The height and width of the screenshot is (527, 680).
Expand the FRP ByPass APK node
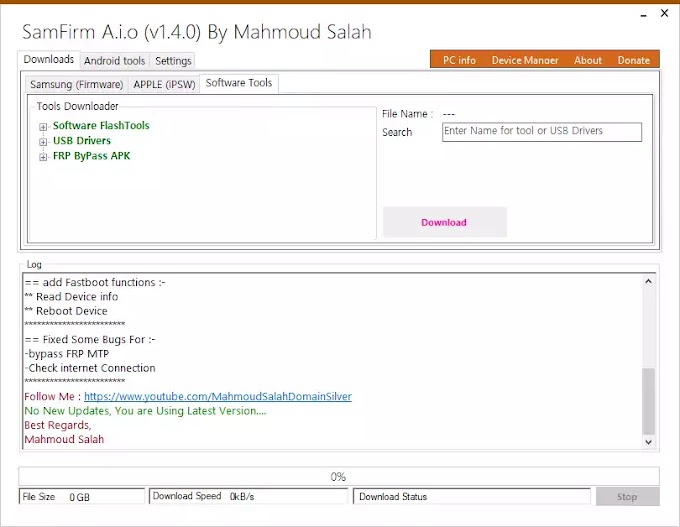43,157
